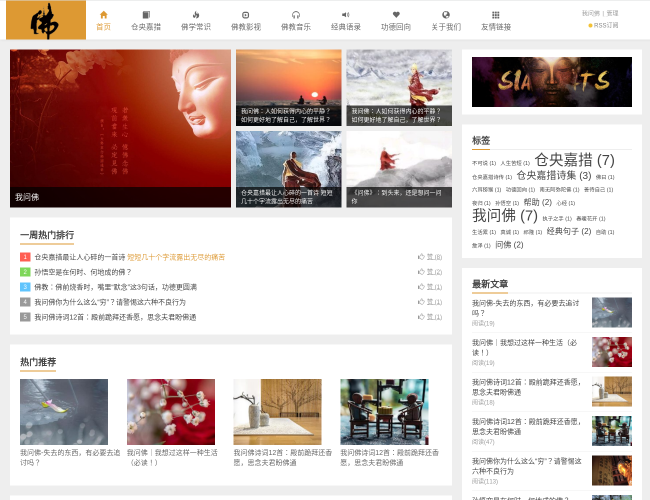This screenshot has width=650, height=500.
Task: Open 佛教音乐 headphone icon
Action: [296, 15]
